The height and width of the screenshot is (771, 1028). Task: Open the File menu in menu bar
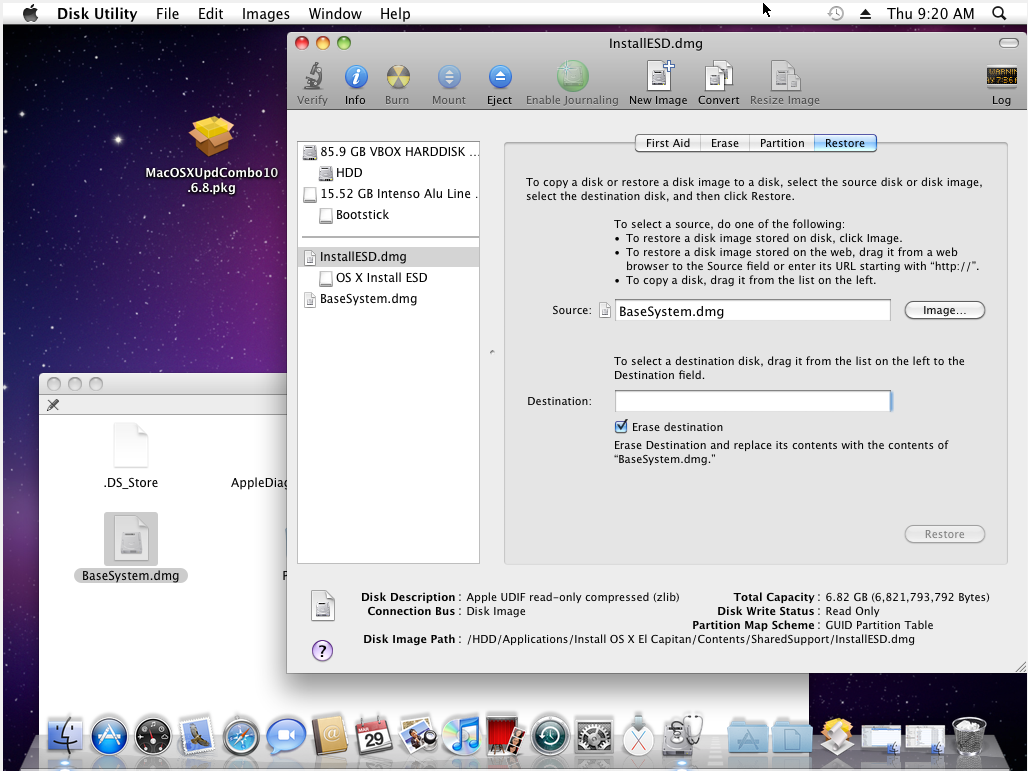pos(167,14)
